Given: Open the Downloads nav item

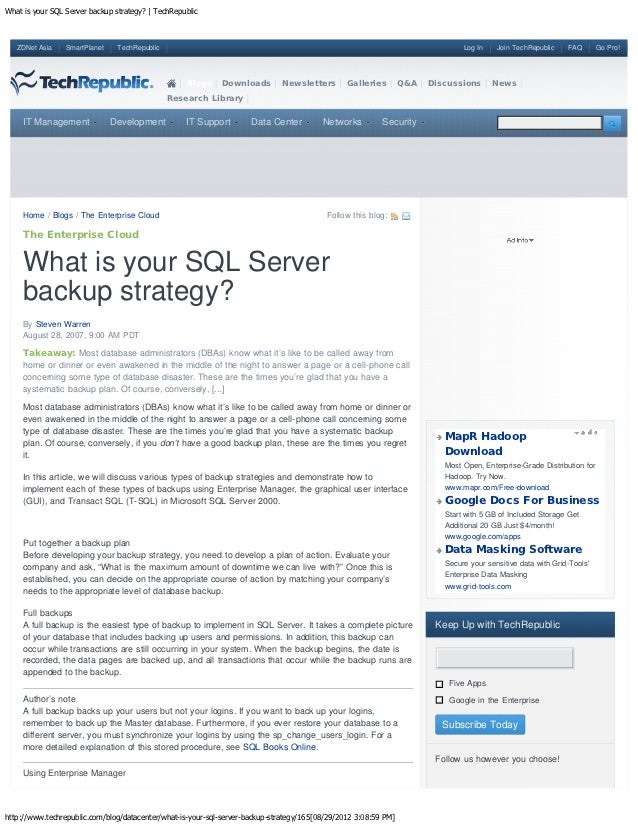Looking at the screenshot, I should point(246,83).
